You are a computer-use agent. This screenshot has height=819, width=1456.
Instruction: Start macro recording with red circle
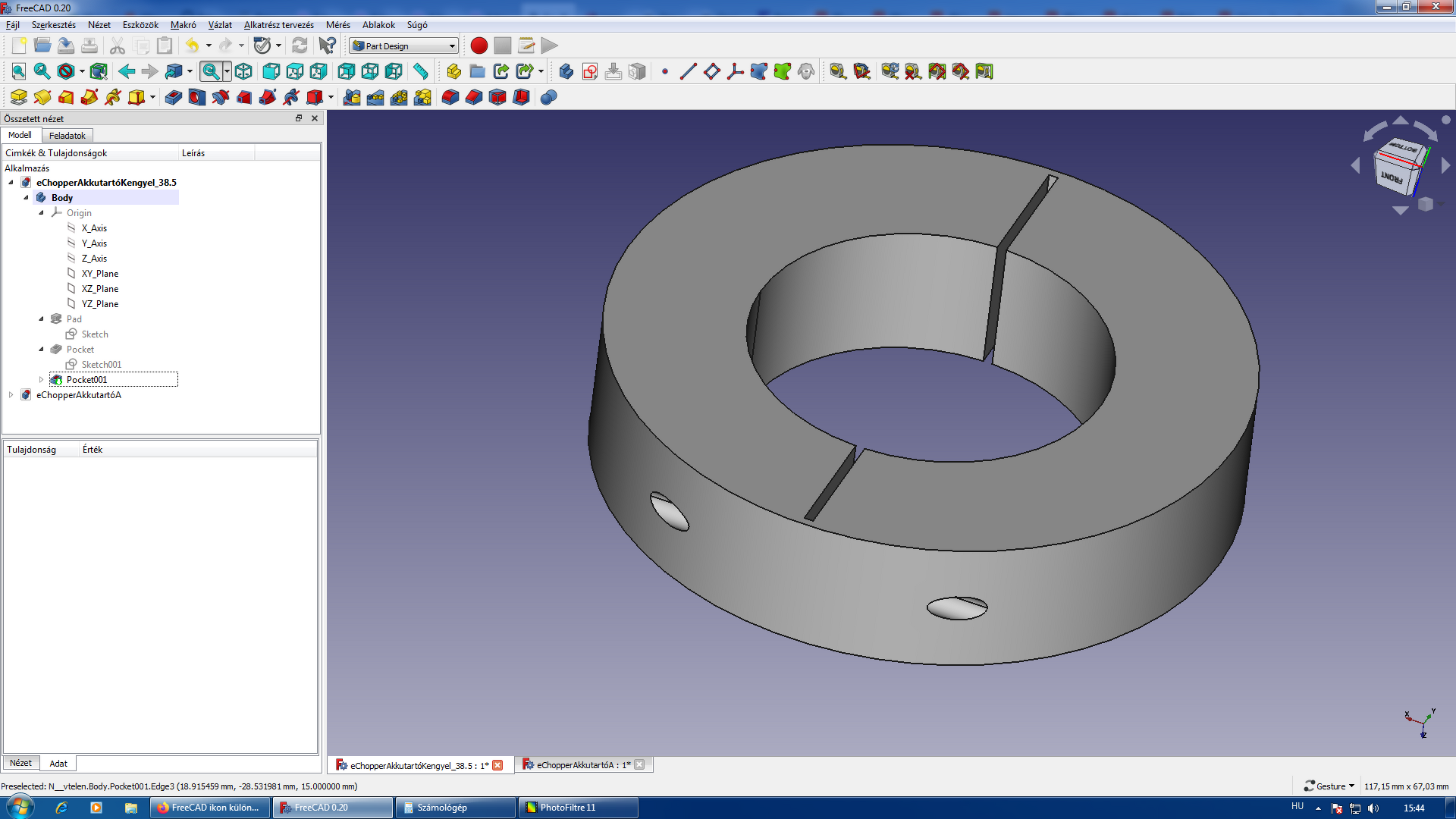[x=479, y=45]
